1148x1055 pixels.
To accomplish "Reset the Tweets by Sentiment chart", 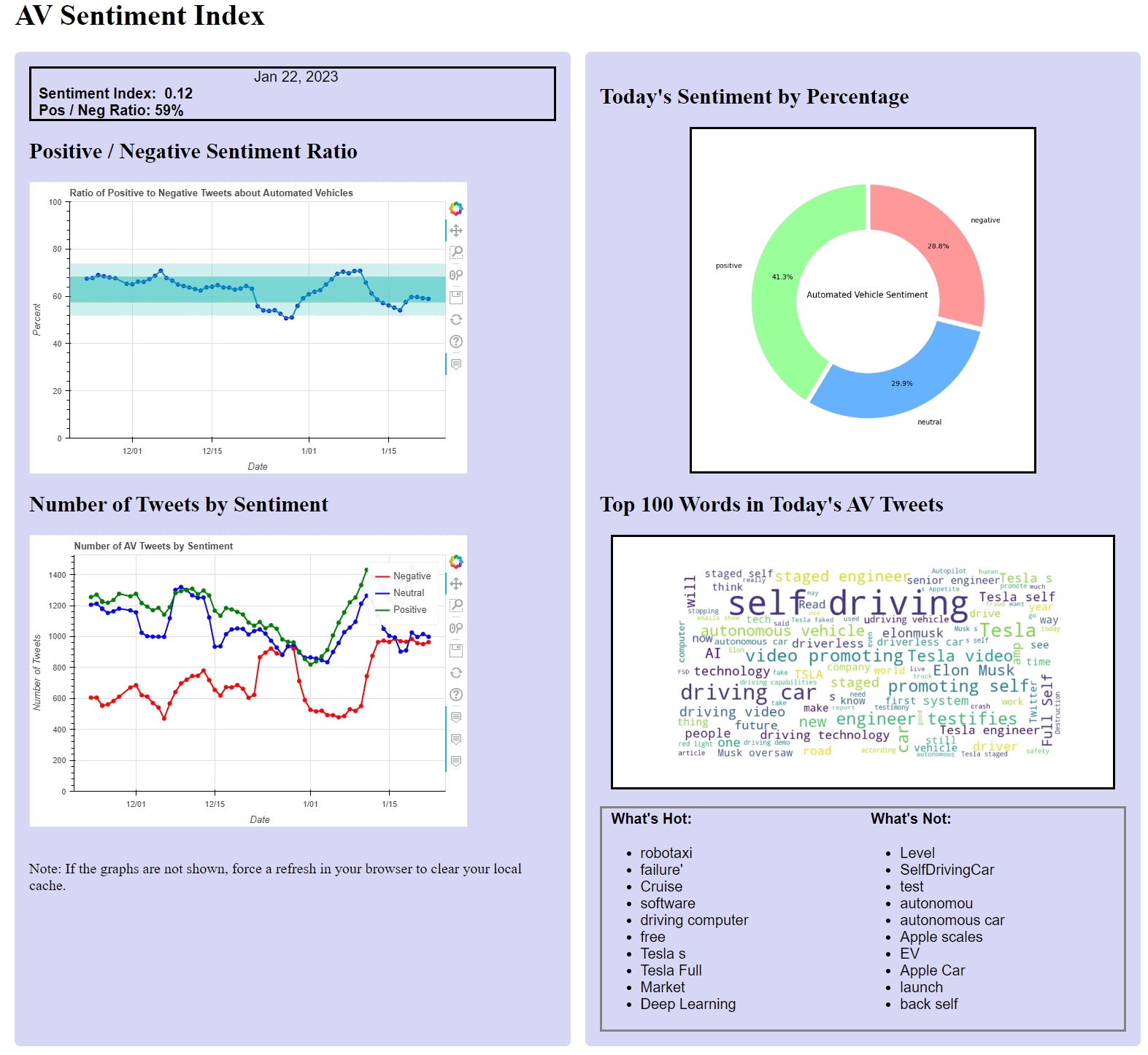I will 456,673.
